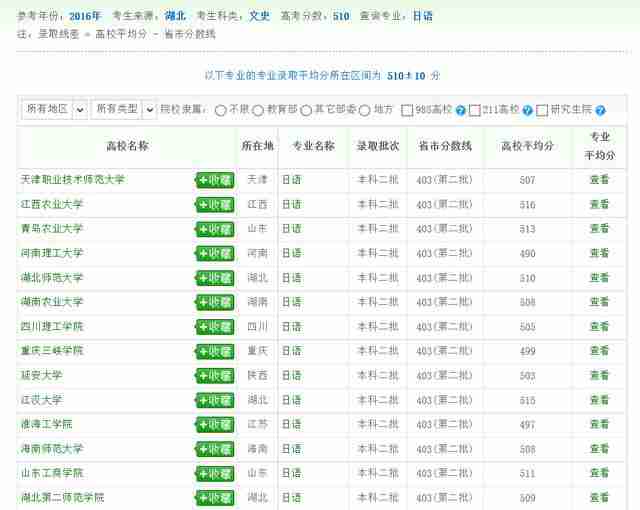Image resolution: width=640 pixels, height=510 pixels.
Task: Open help icon next to 研究生院
Action: point(600,110)
